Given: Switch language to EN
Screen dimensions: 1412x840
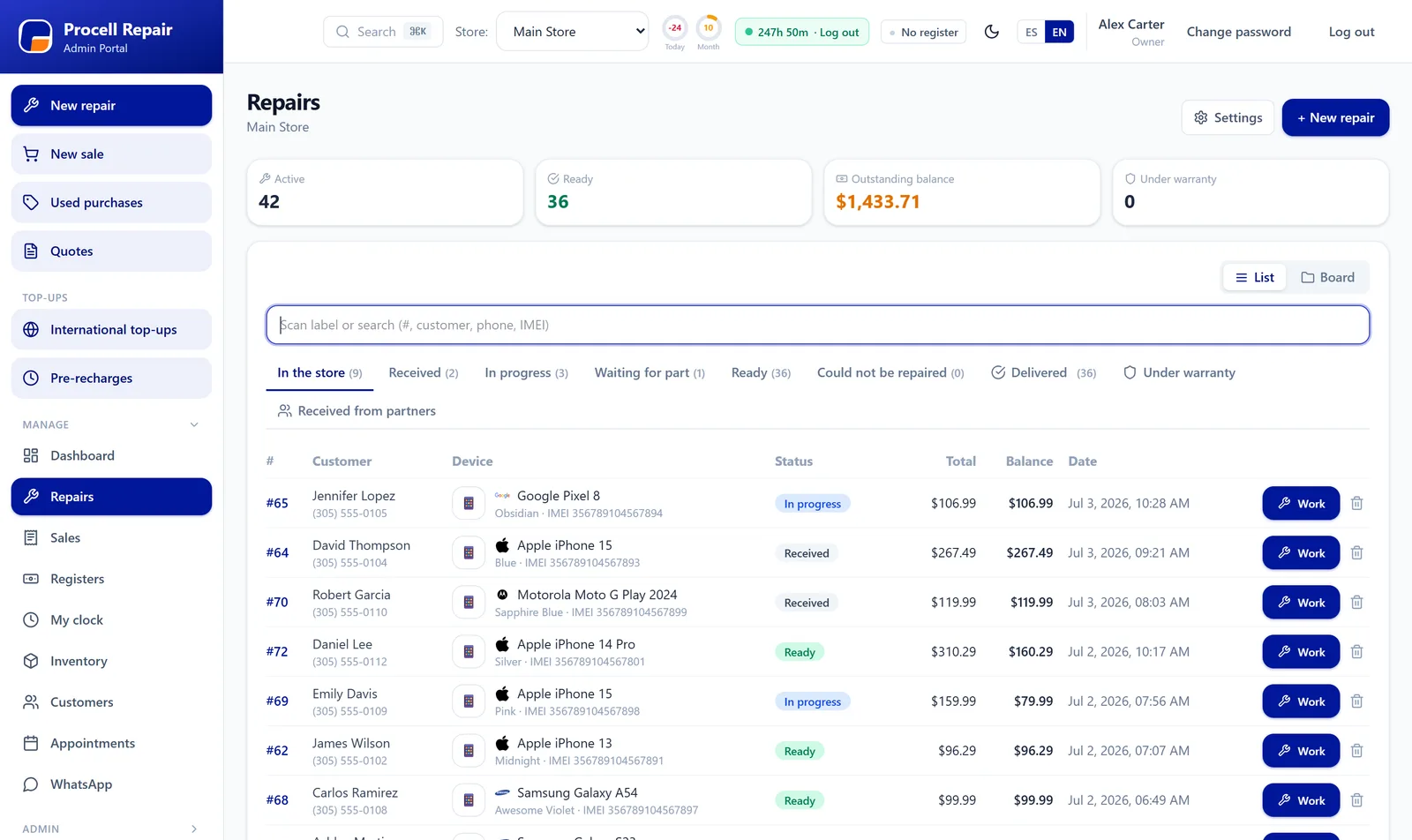Looking at the screenshot, I should (x=1059, y=32).
